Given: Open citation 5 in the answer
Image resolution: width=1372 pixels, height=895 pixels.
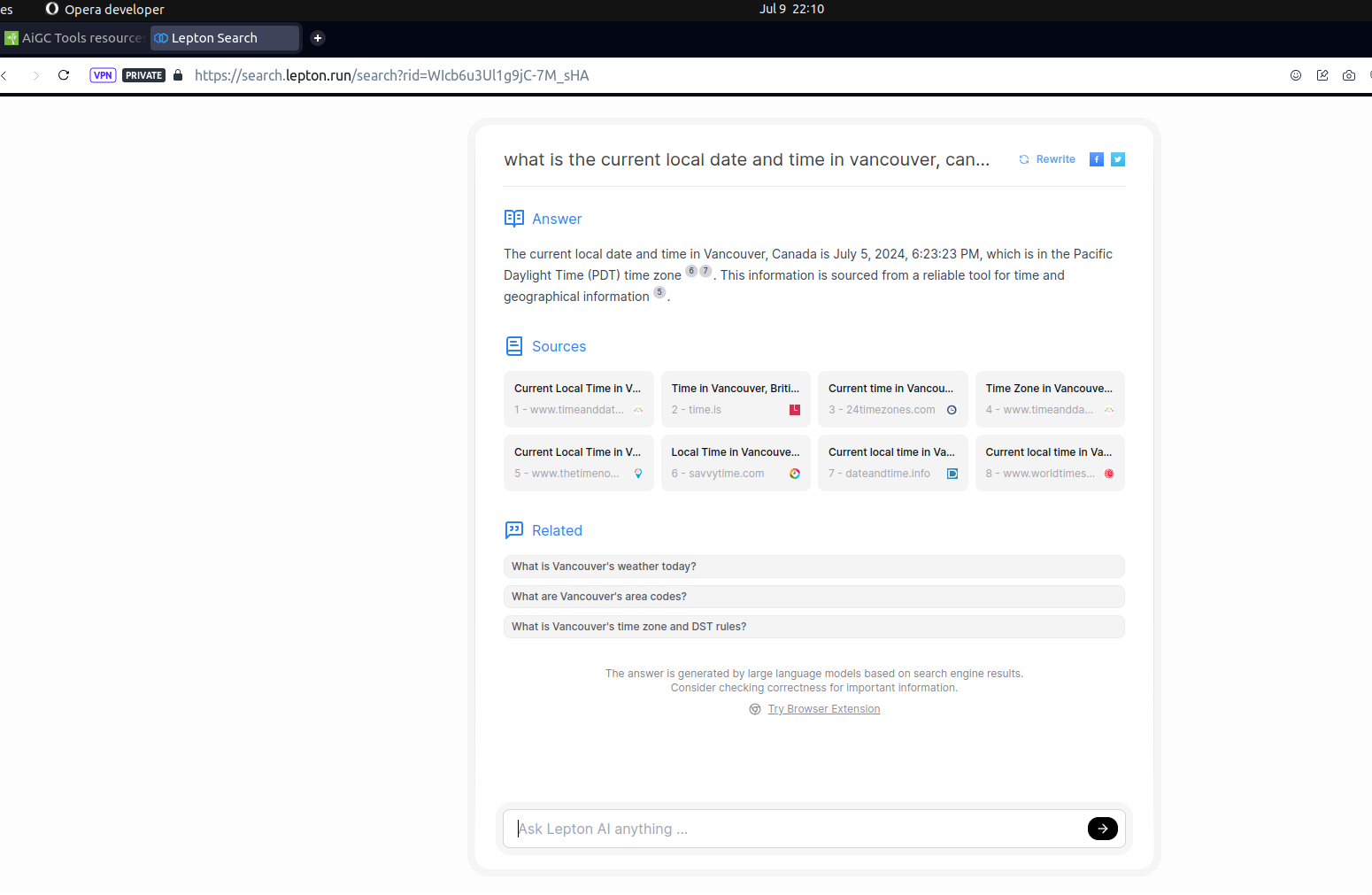Looking at the screenshot, I should pyautogui.click(x=659, y=292).
